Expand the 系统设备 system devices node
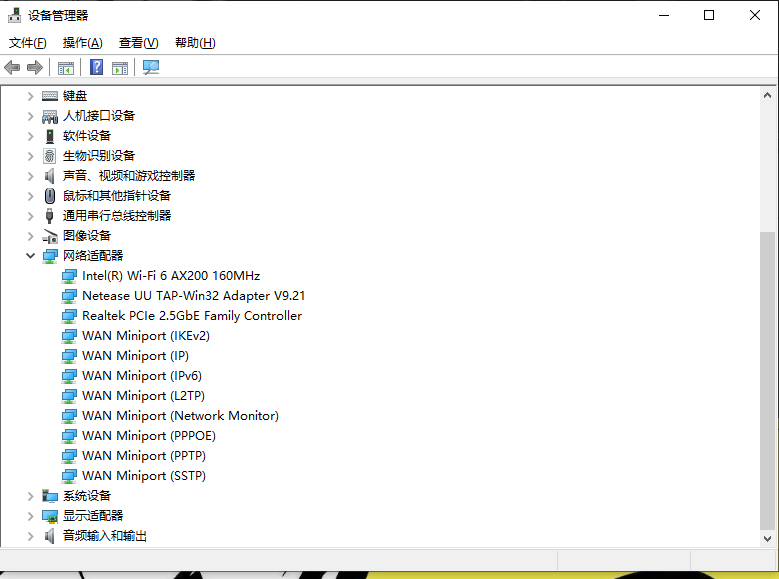The width and height of the screenshot is (779, 579). [x=31, y=496]
